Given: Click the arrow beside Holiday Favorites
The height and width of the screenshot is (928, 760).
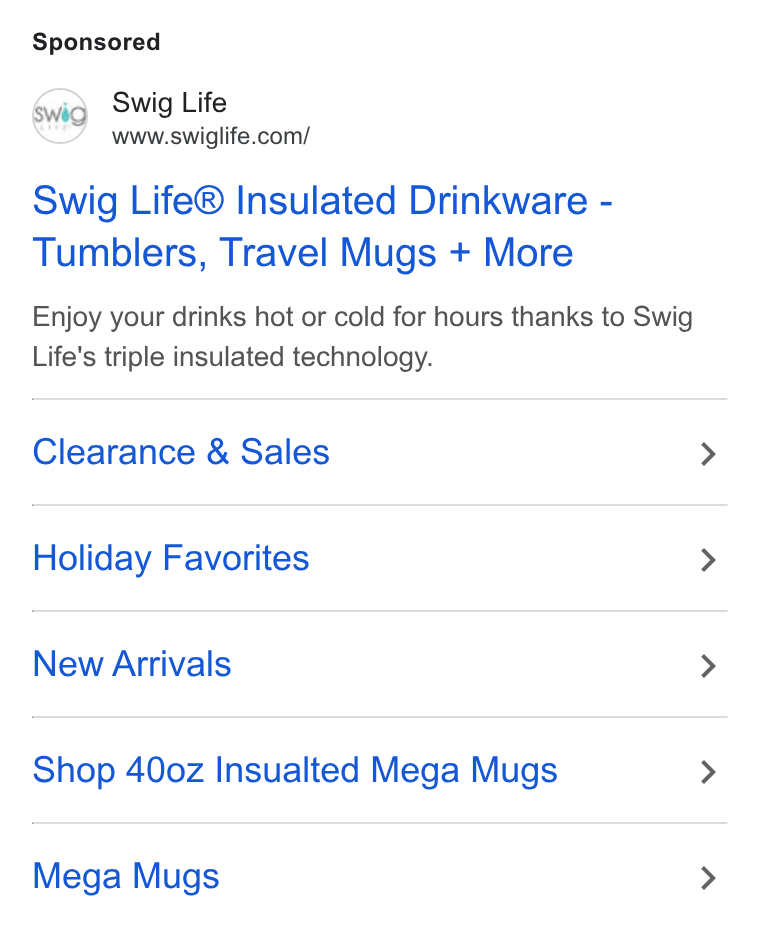Looking at the screenshot, I should 709,560.
